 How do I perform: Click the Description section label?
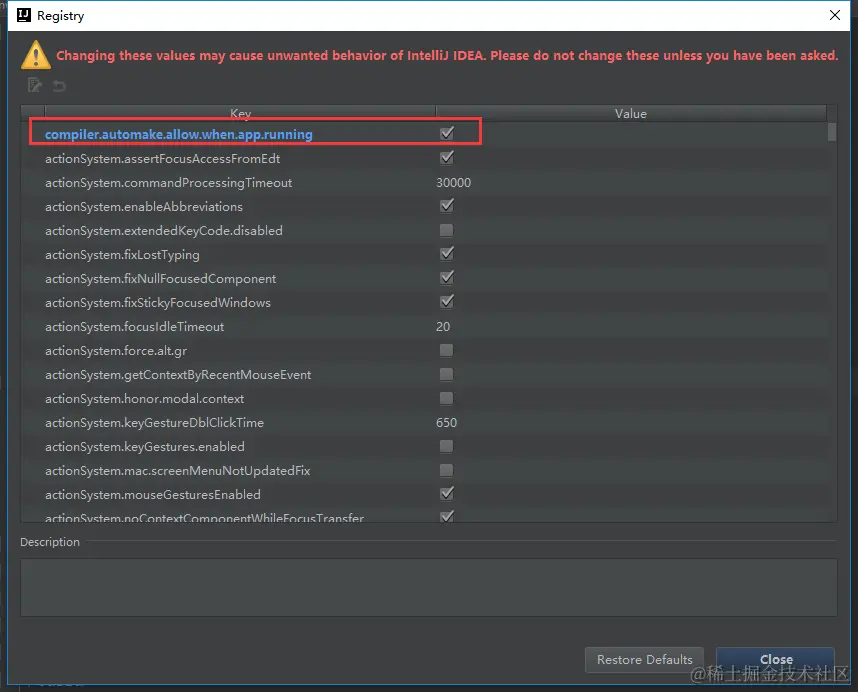[50, 542]
